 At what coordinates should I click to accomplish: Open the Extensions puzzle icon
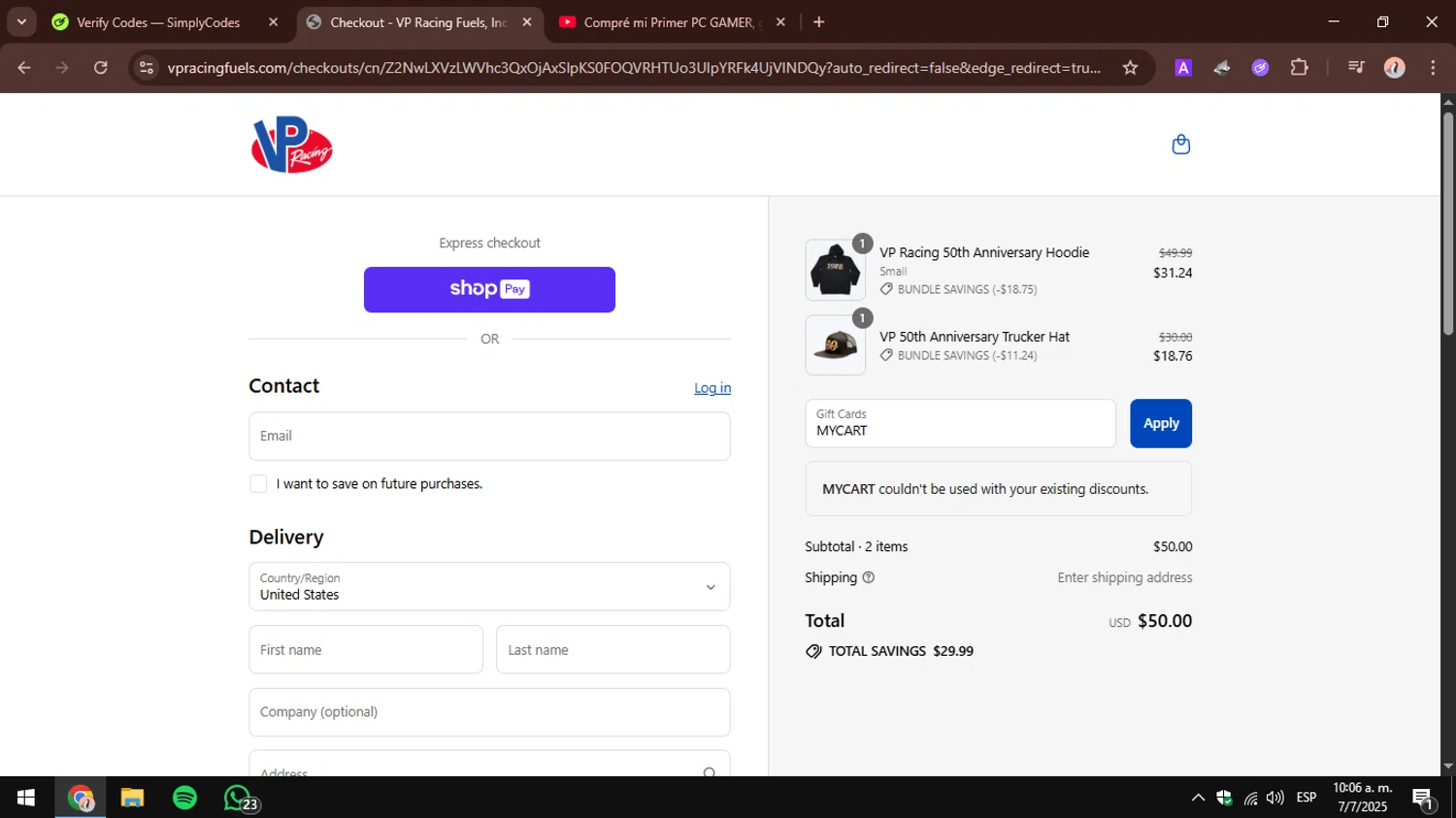[1299, 68]
